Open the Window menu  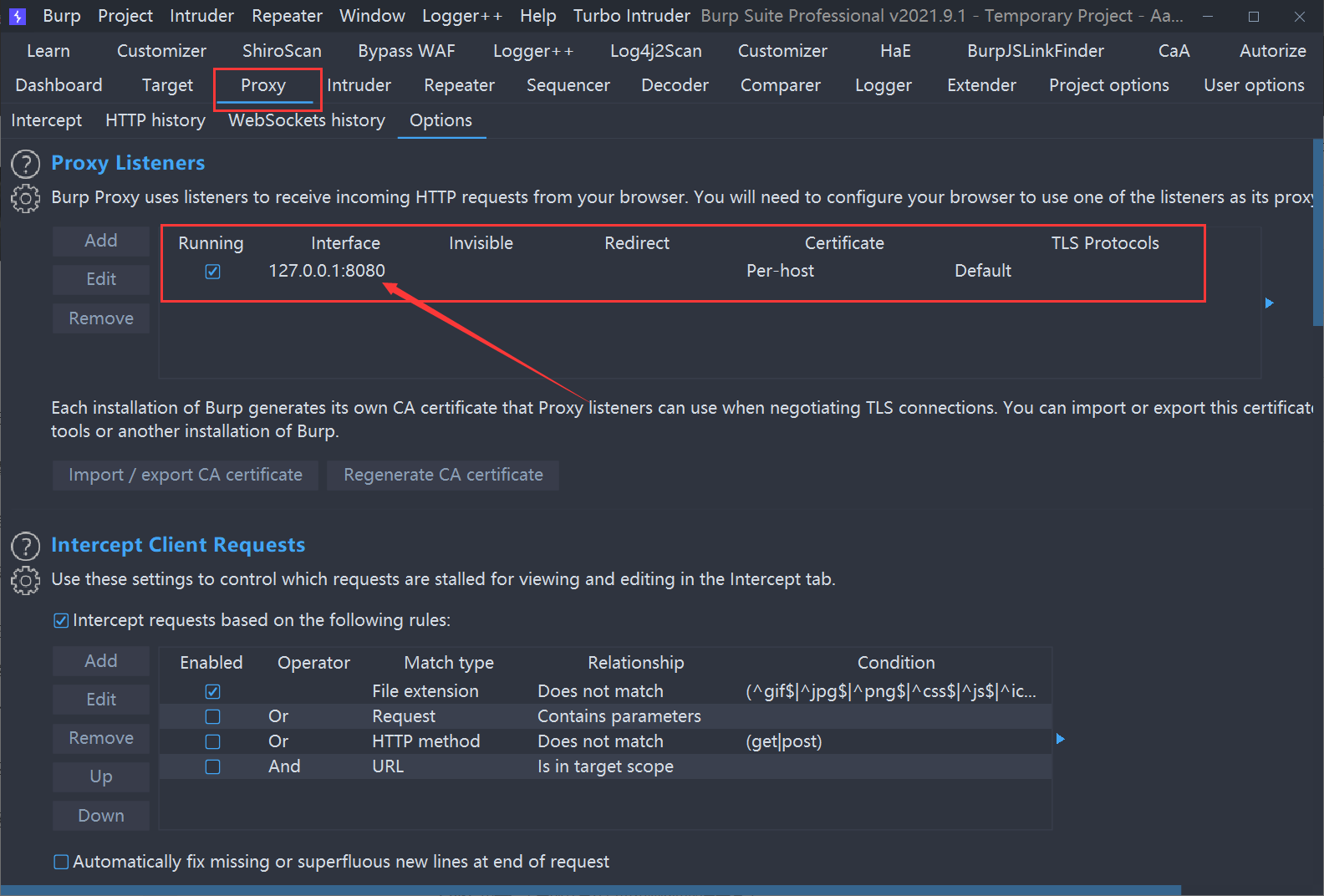click(372, 16)
